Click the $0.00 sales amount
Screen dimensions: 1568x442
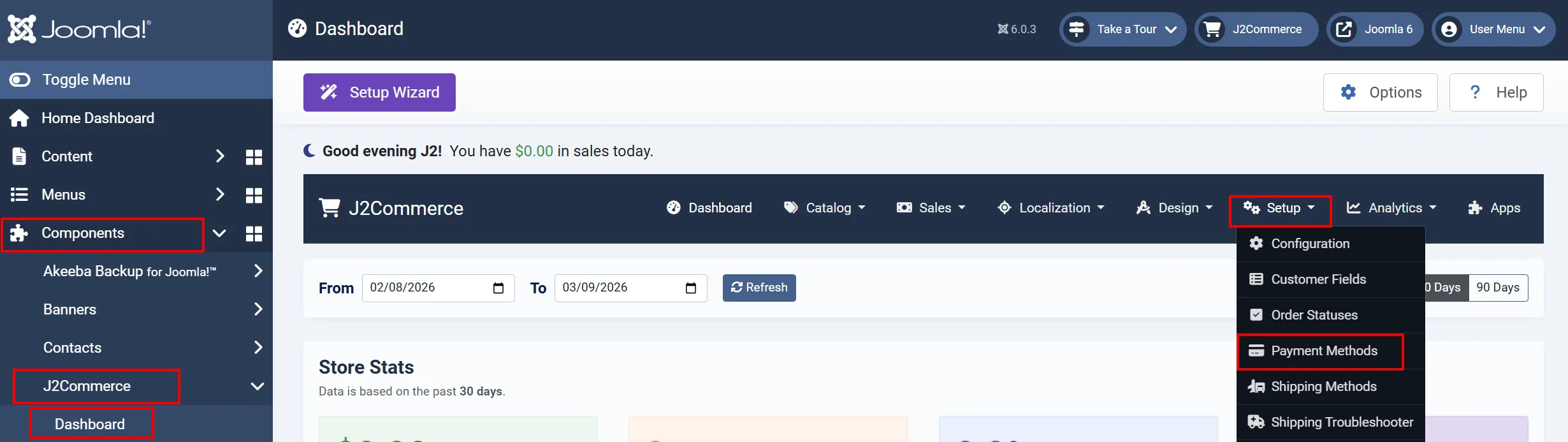[x=534, y=151]
